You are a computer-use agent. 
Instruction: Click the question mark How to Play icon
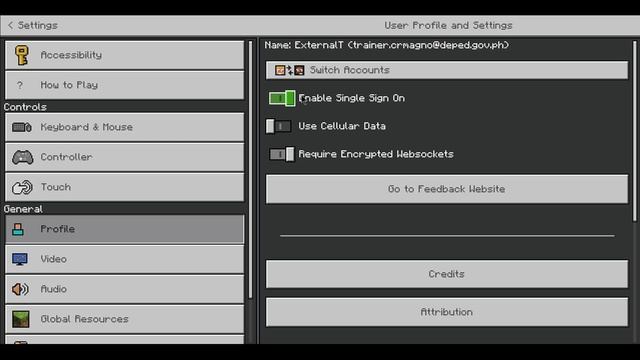20,85
